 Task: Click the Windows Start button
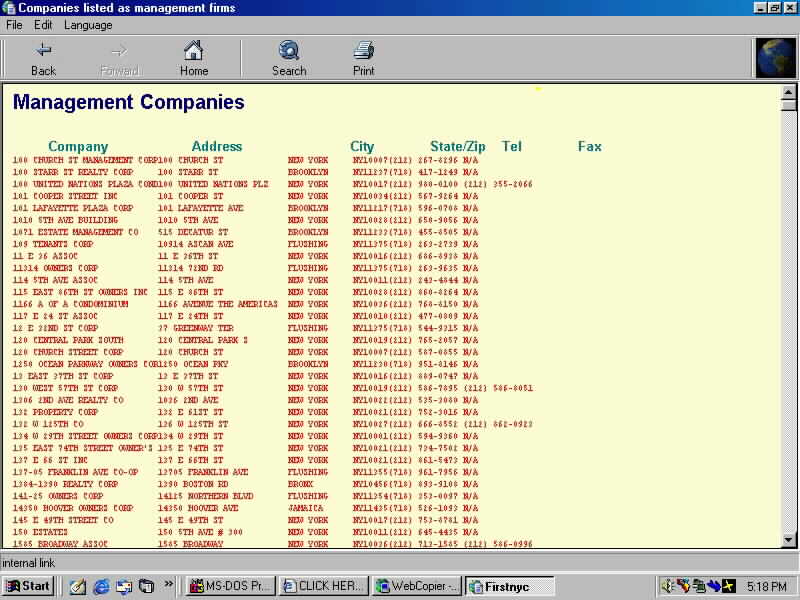(x=28, y=586)
